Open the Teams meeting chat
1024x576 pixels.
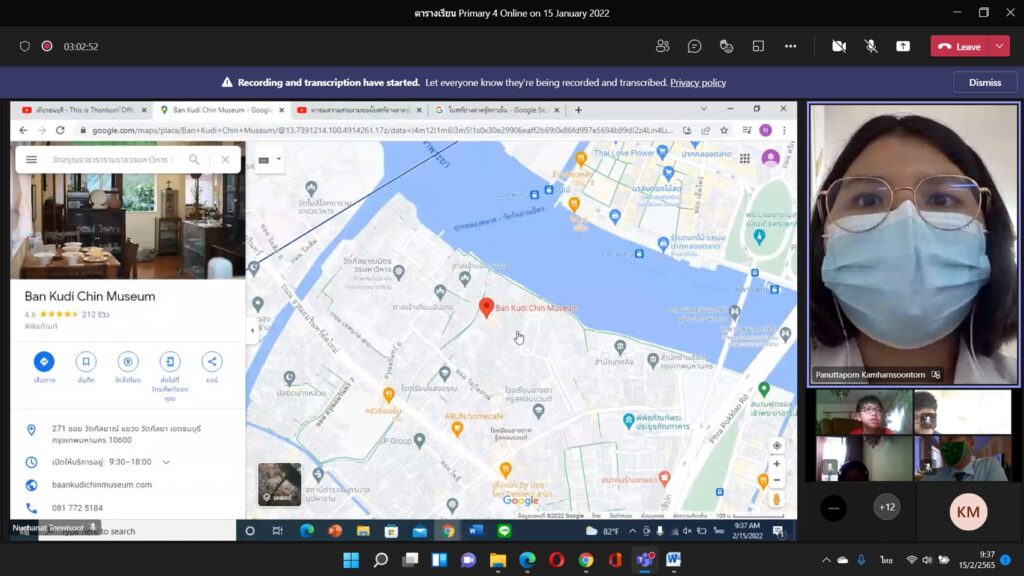pos(694,46)
